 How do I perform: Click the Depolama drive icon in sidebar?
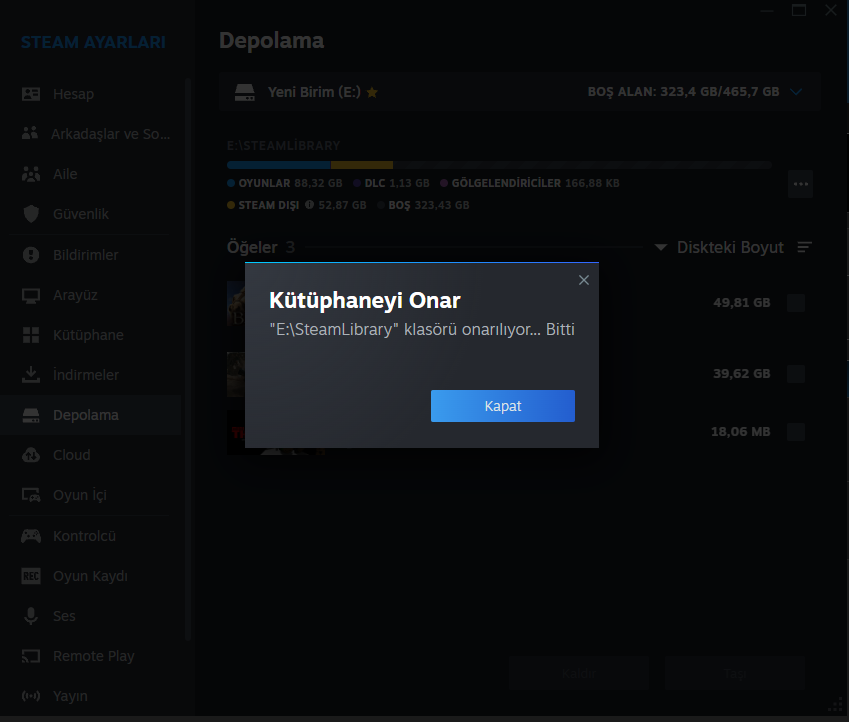click(x=31, y=415)
